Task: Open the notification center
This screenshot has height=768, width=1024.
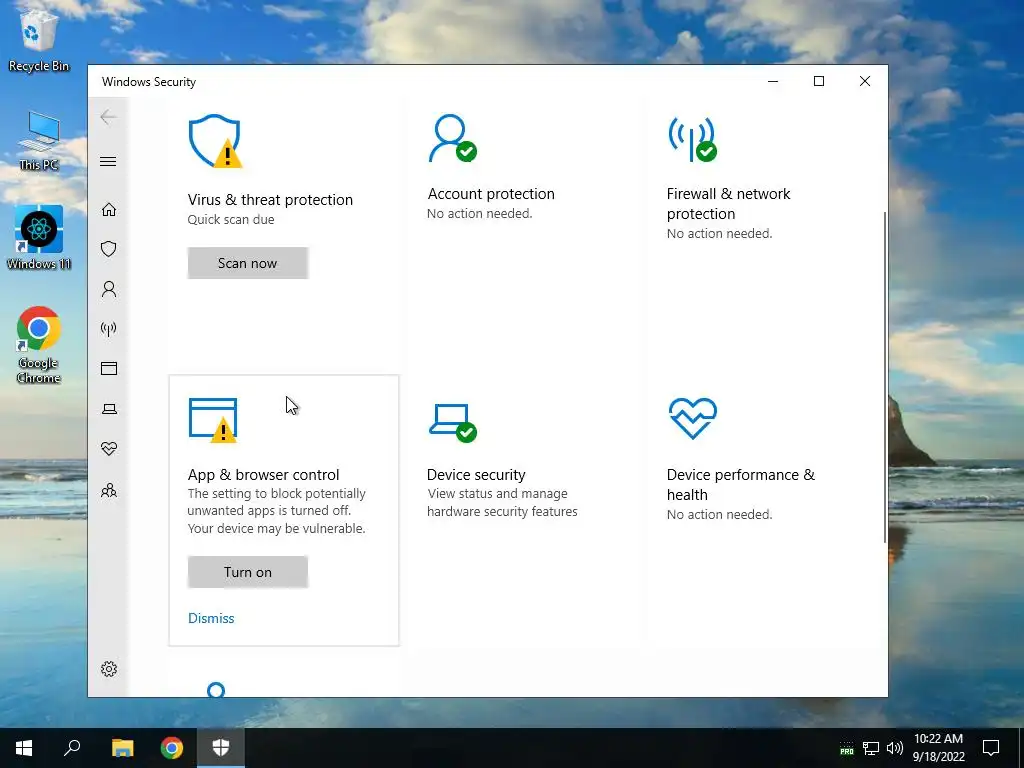Action: coord(991,748)
